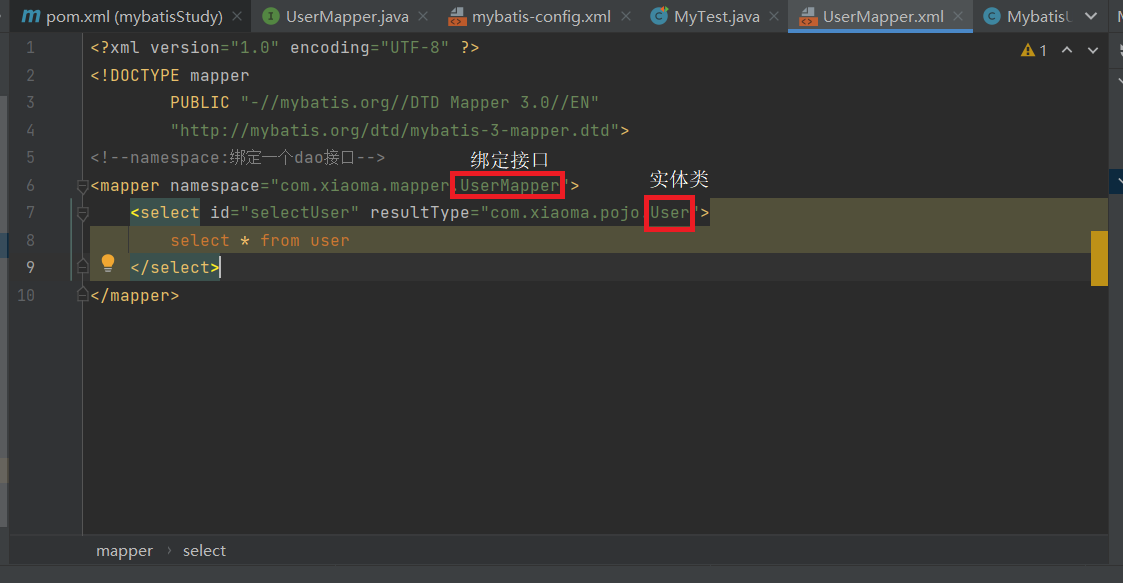Click the <!DOCTYPE mapper declaration
The width and height of the screenshot is (1123, 583).
click(x=170, y=75)
